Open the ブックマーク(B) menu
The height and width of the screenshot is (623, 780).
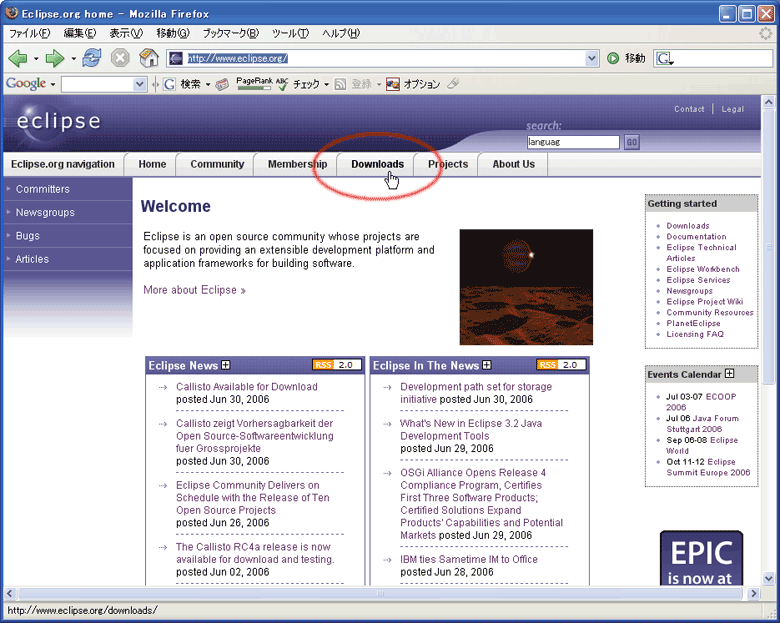231,33
